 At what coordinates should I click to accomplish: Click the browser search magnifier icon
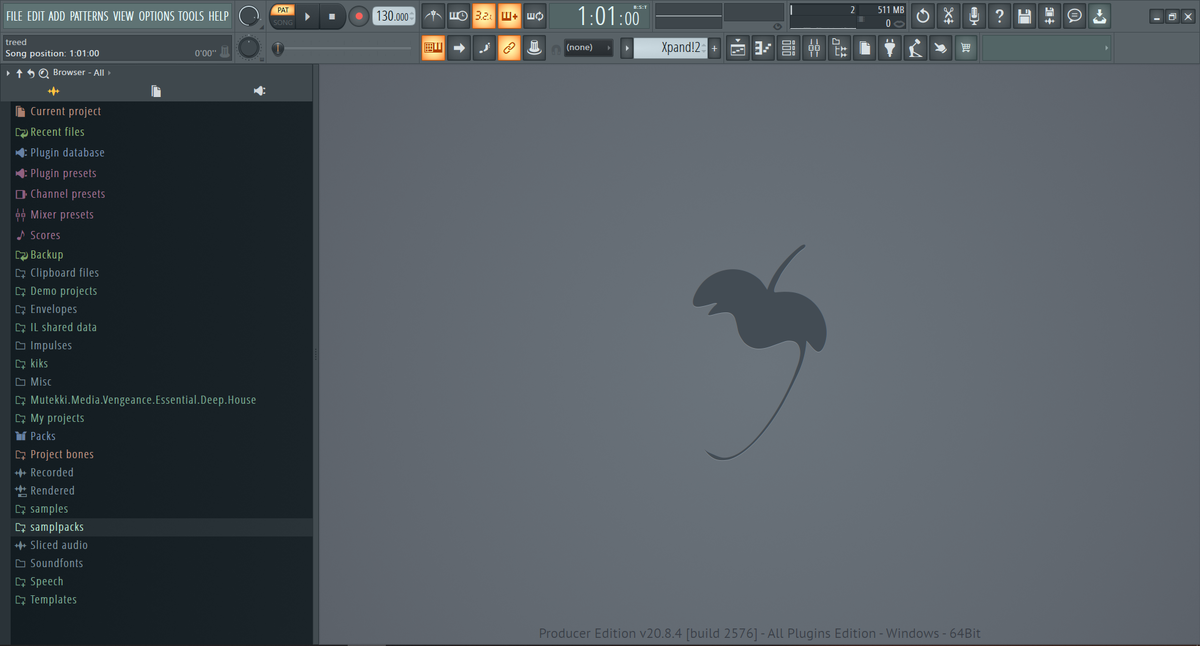click(44, 73)
